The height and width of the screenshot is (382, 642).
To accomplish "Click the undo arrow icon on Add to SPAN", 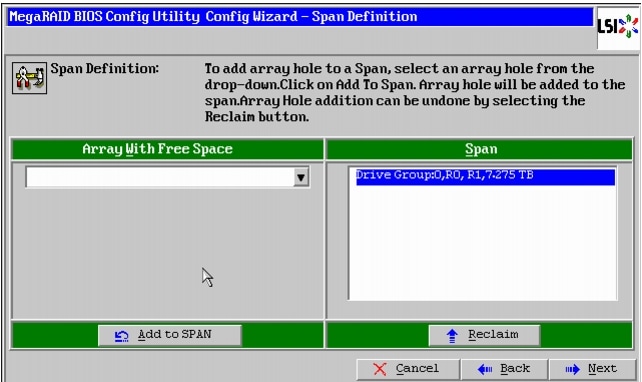I will (x=122, y=336).
